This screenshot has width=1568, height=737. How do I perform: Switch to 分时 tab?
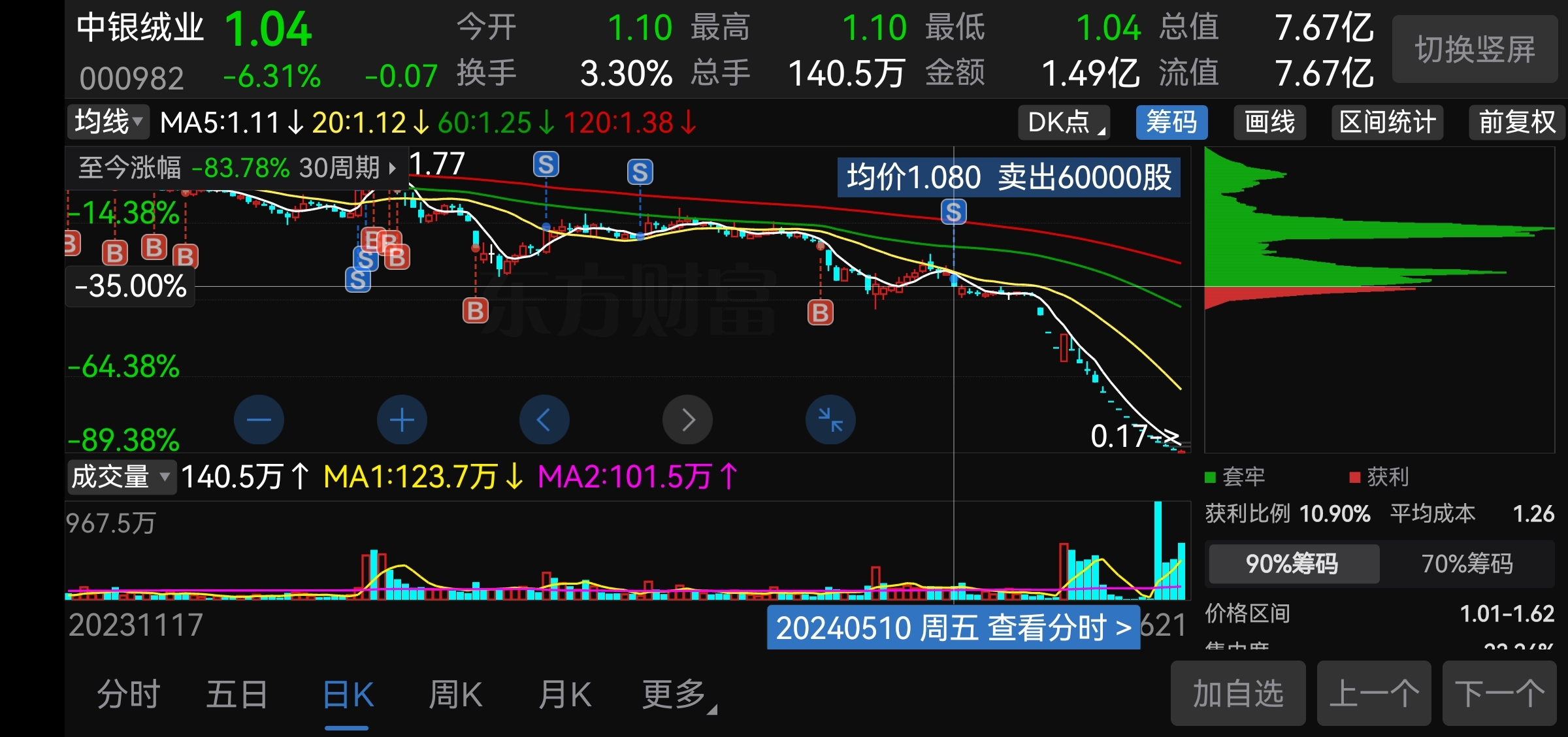pyautogui.click(x=129, y=695)
